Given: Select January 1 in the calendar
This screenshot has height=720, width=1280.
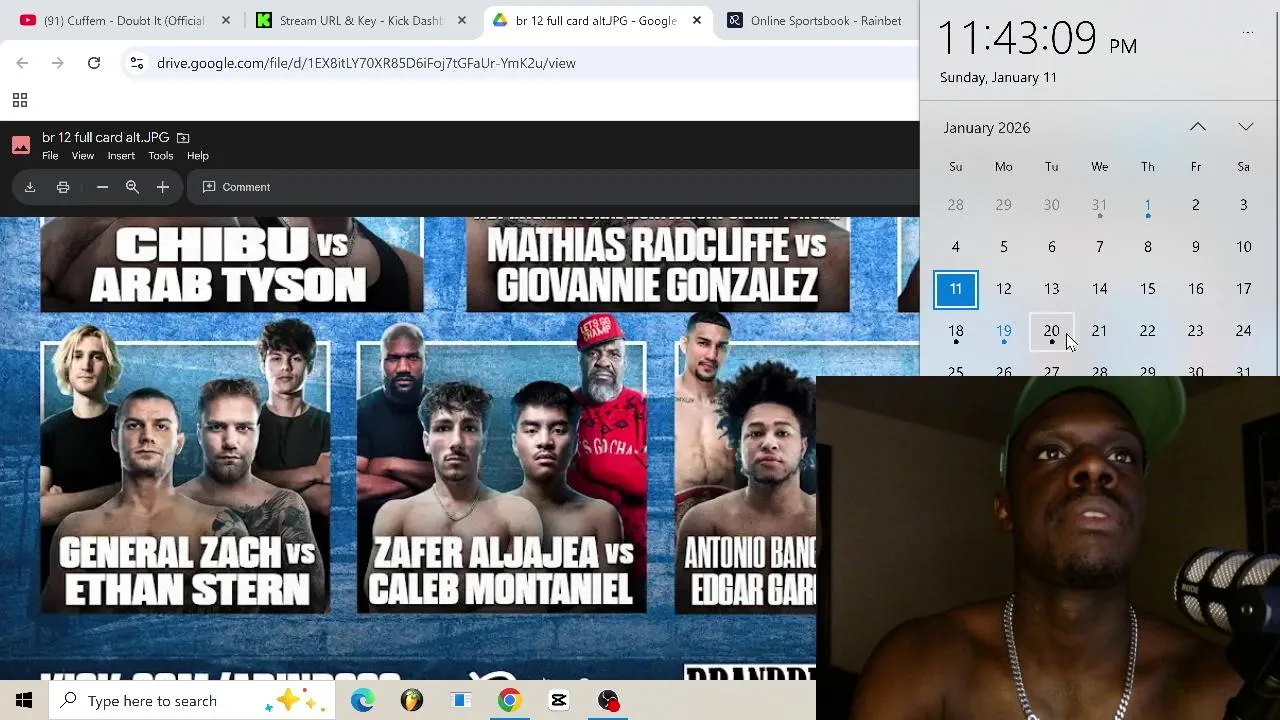Looking at the screenshot, I should [x=1148, y=205].
